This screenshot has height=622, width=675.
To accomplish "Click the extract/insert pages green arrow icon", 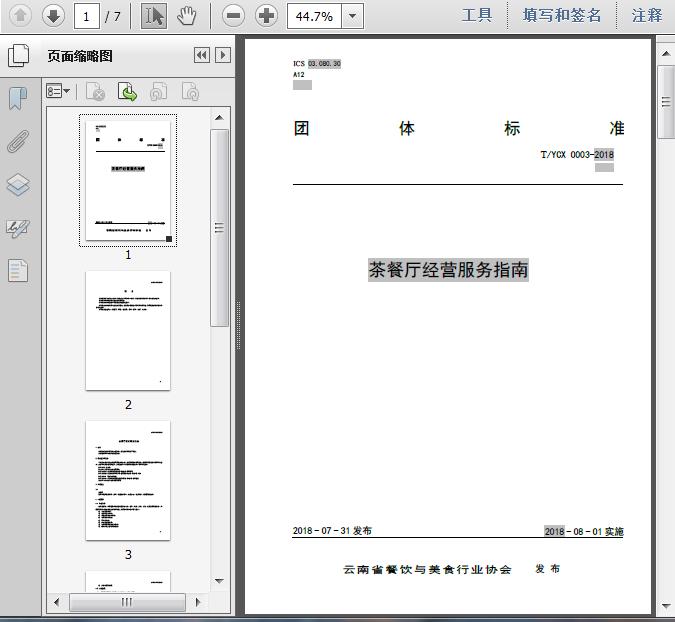I will [x=127, y=92].
